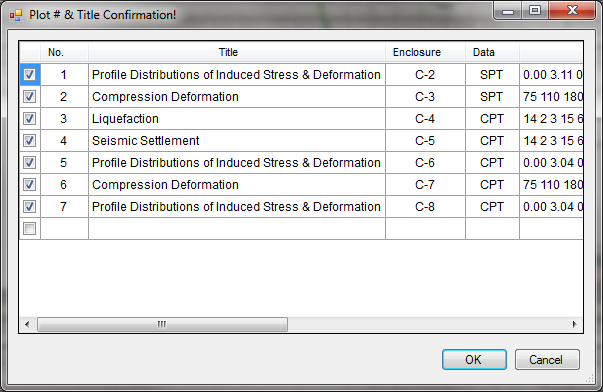The height and width of the screenshot is (392, 603).
Task: Uncheck the row 1 checkbox
Action: pyautogui.click(x=30, y=74)
